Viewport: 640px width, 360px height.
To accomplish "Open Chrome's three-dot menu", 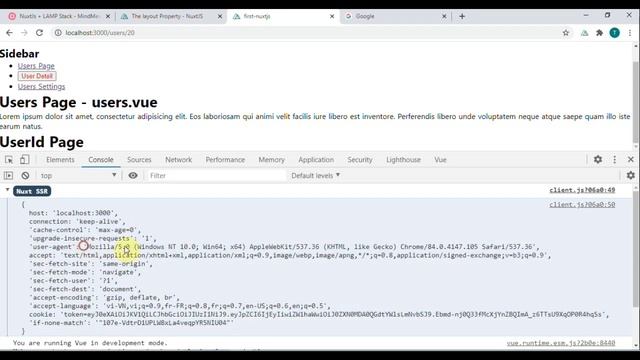I will [630, 33].
